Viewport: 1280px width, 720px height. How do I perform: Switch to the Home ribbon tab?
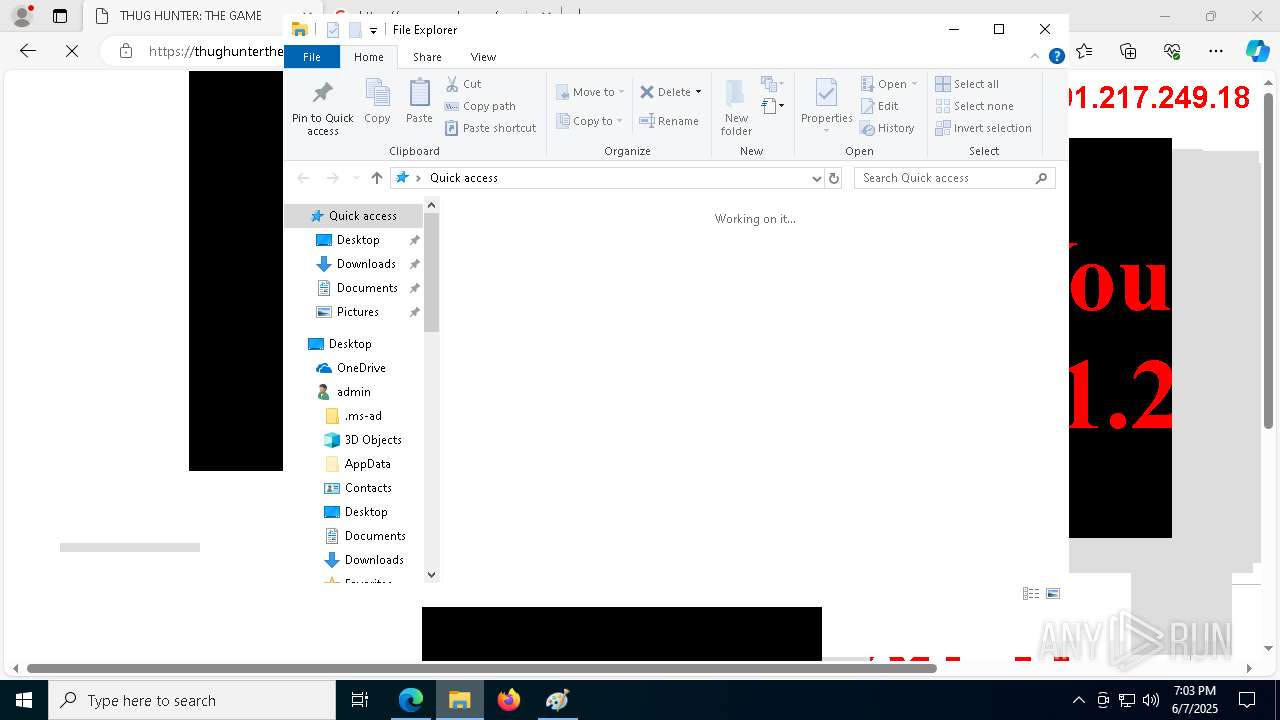point(369,57)
